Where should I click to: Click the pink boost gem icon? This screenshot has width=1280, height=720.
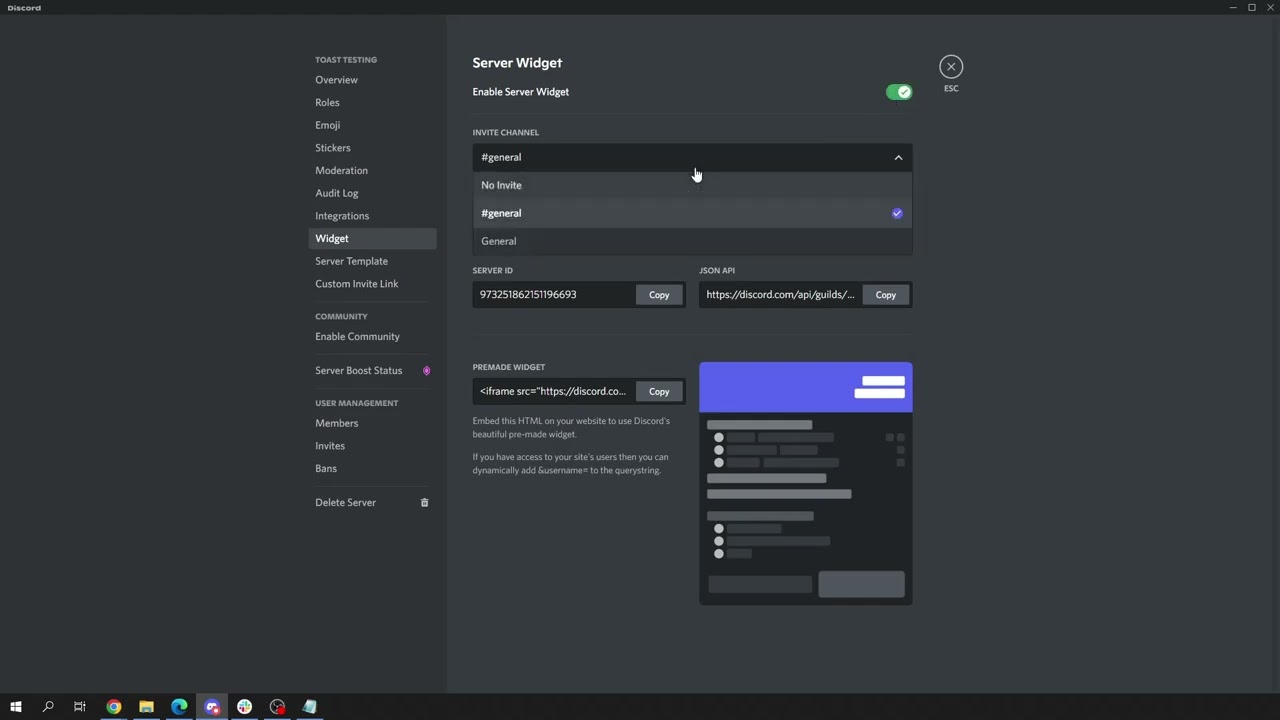426,371
